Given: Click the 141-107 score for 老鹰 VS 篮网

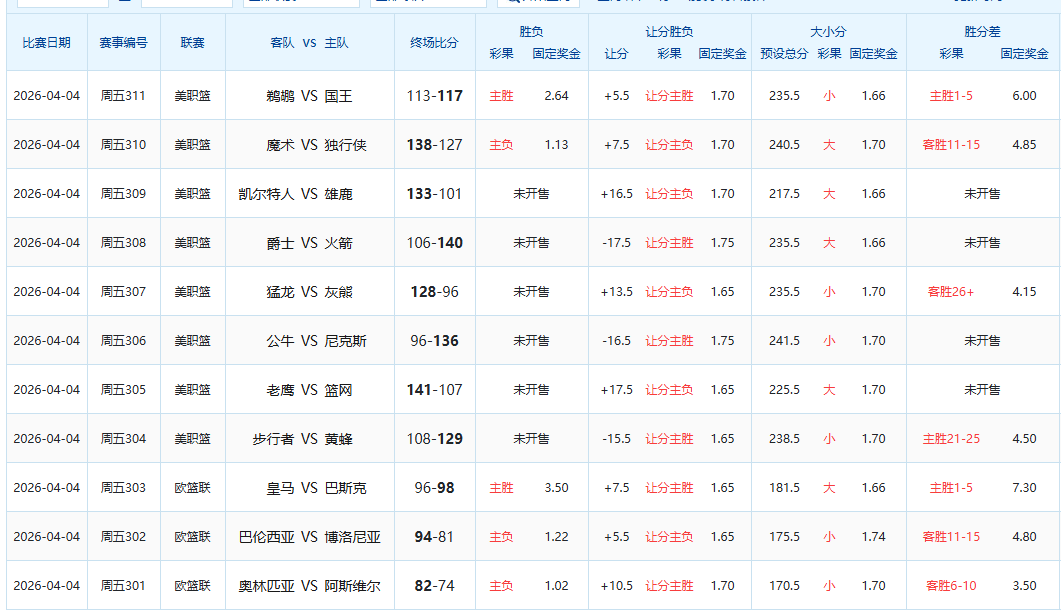Looking at the screenshot, I should coord(434,390).
